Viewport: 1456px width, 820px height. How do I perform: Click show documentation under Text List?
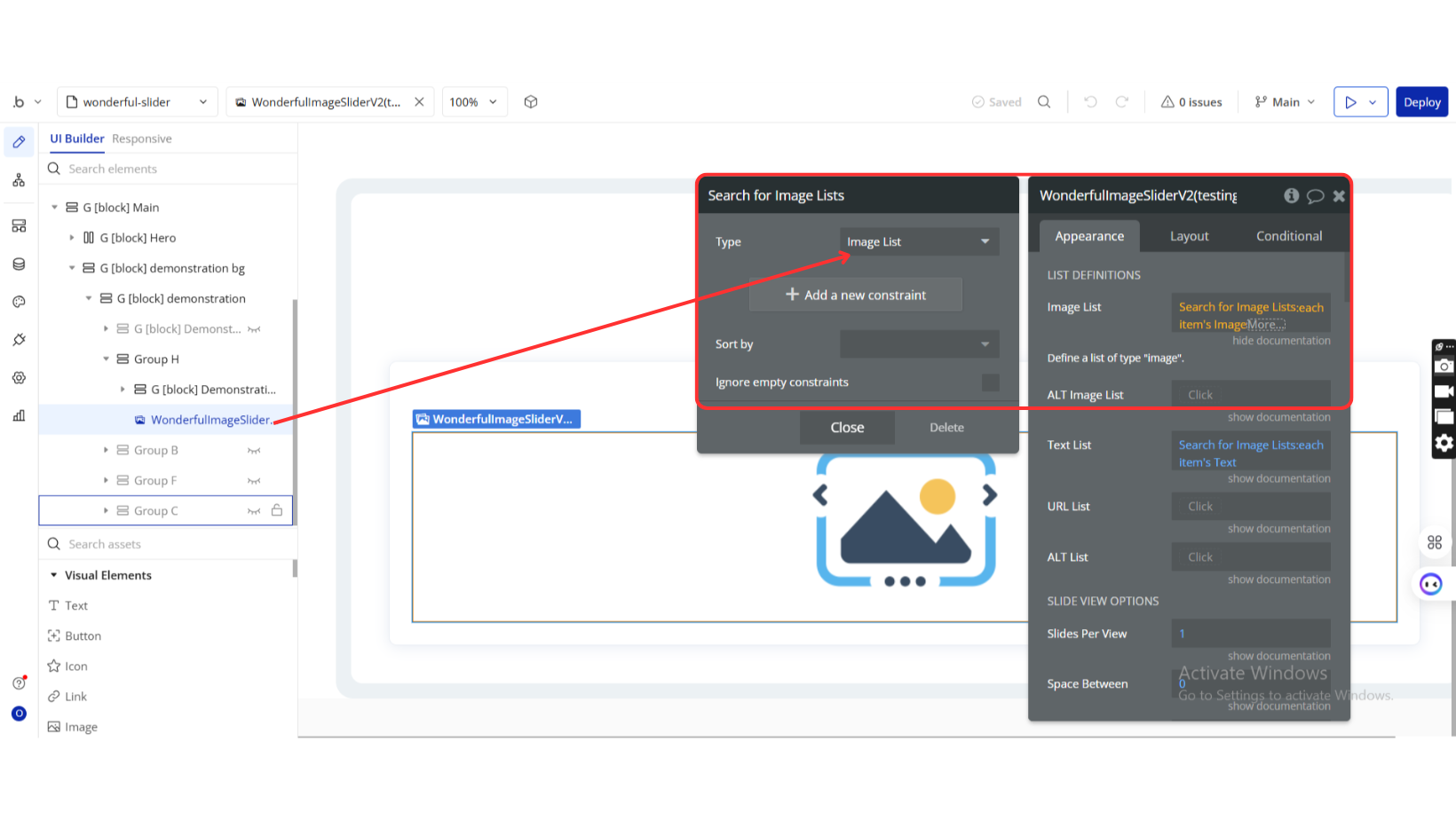[x=1279, y=478]
